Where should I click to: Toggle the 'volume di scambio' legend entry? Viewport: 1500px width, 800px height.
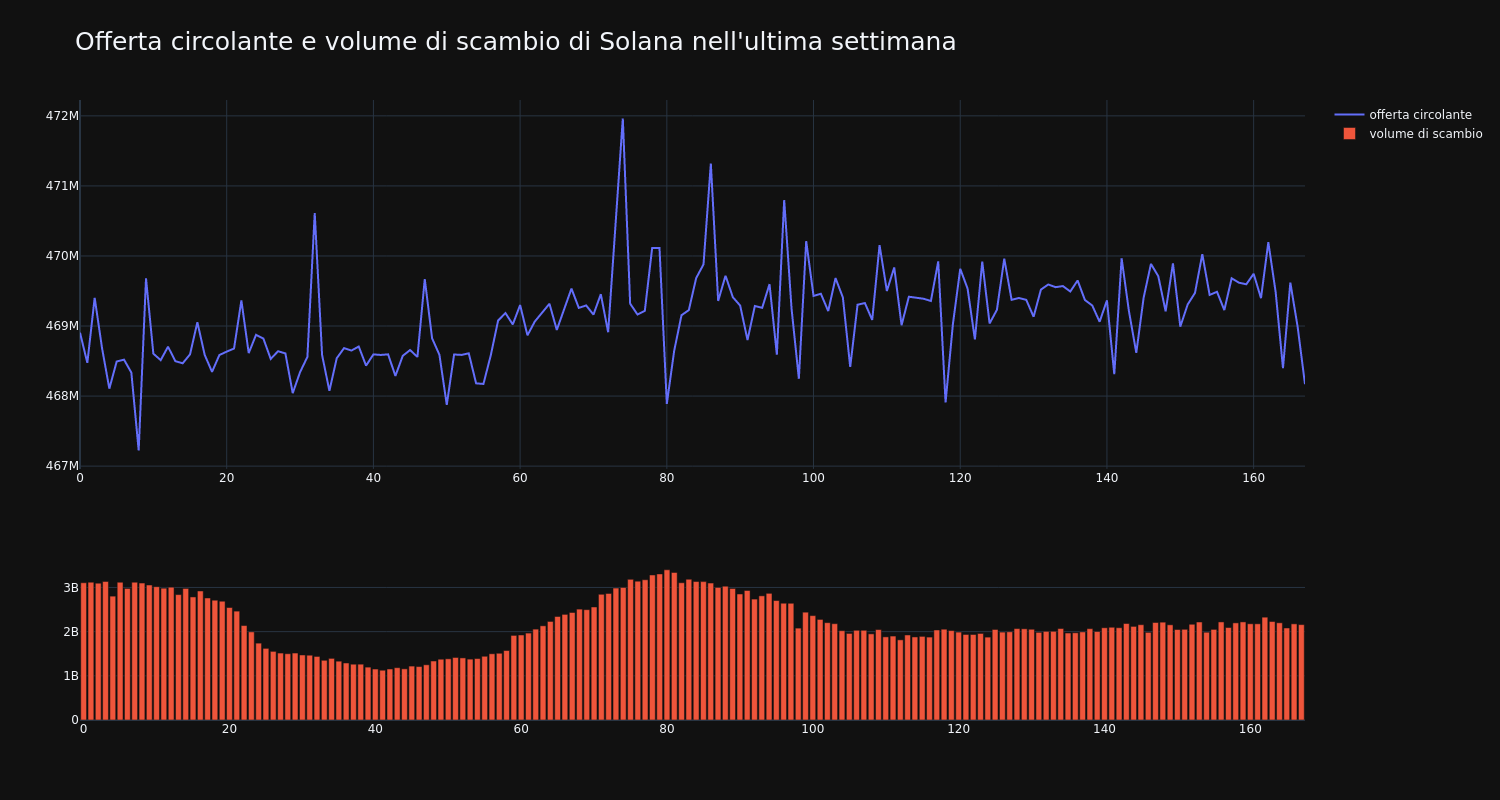point(1409,134)
